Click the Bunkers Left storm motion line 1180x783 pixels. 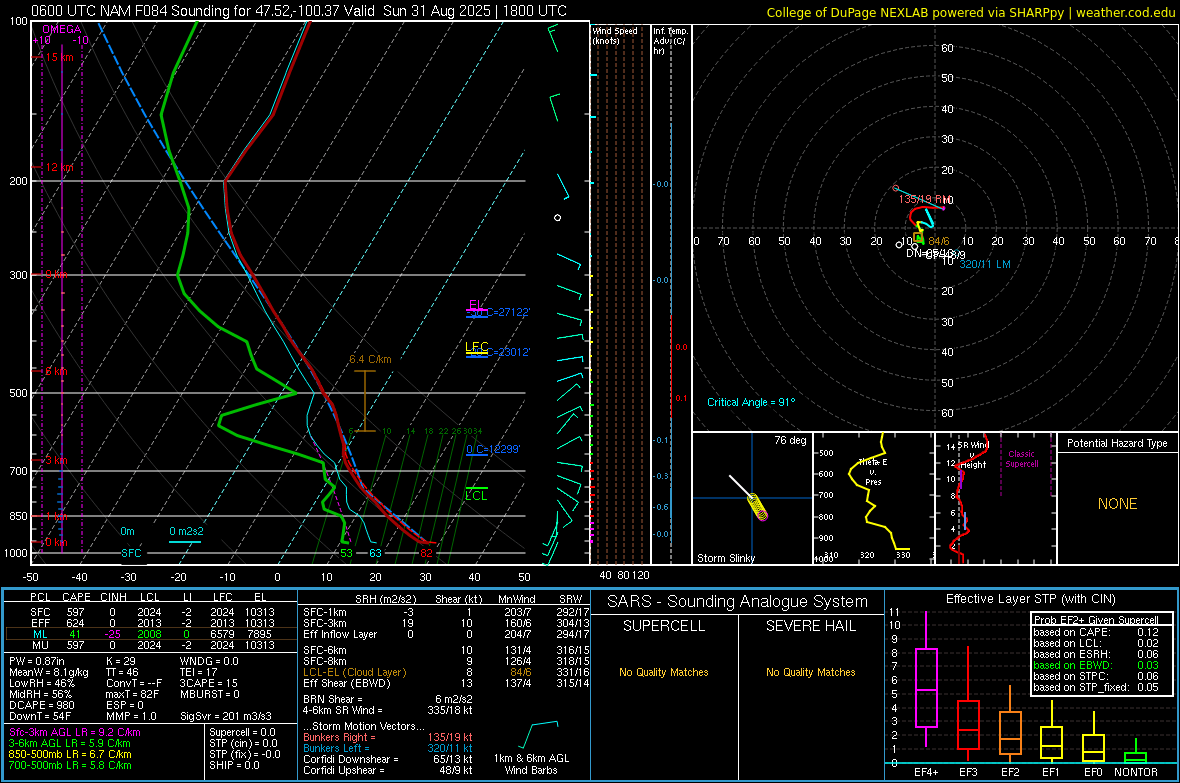(388, 748)
